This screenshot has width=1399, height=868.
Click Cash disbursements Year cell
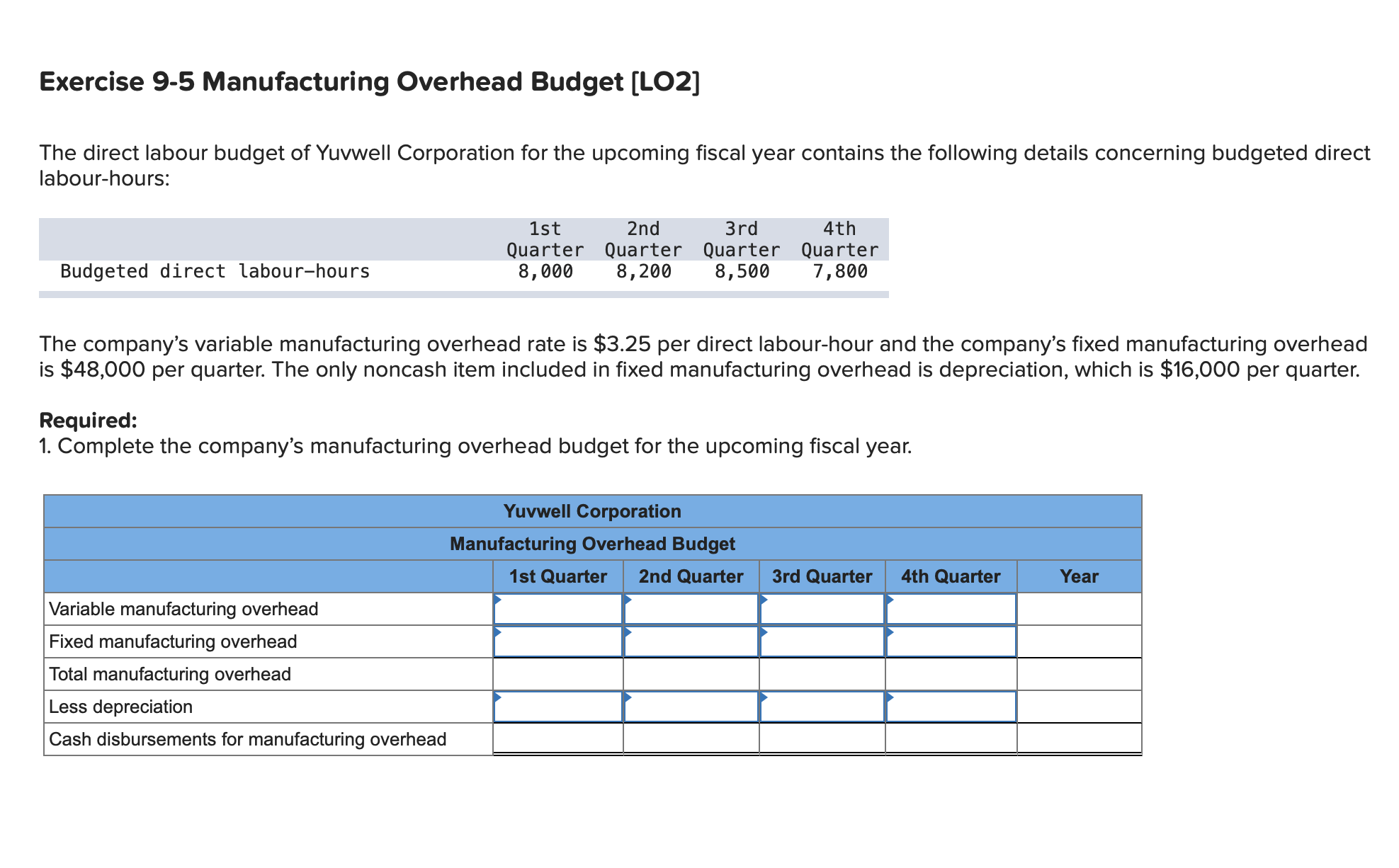[1080, 739]
